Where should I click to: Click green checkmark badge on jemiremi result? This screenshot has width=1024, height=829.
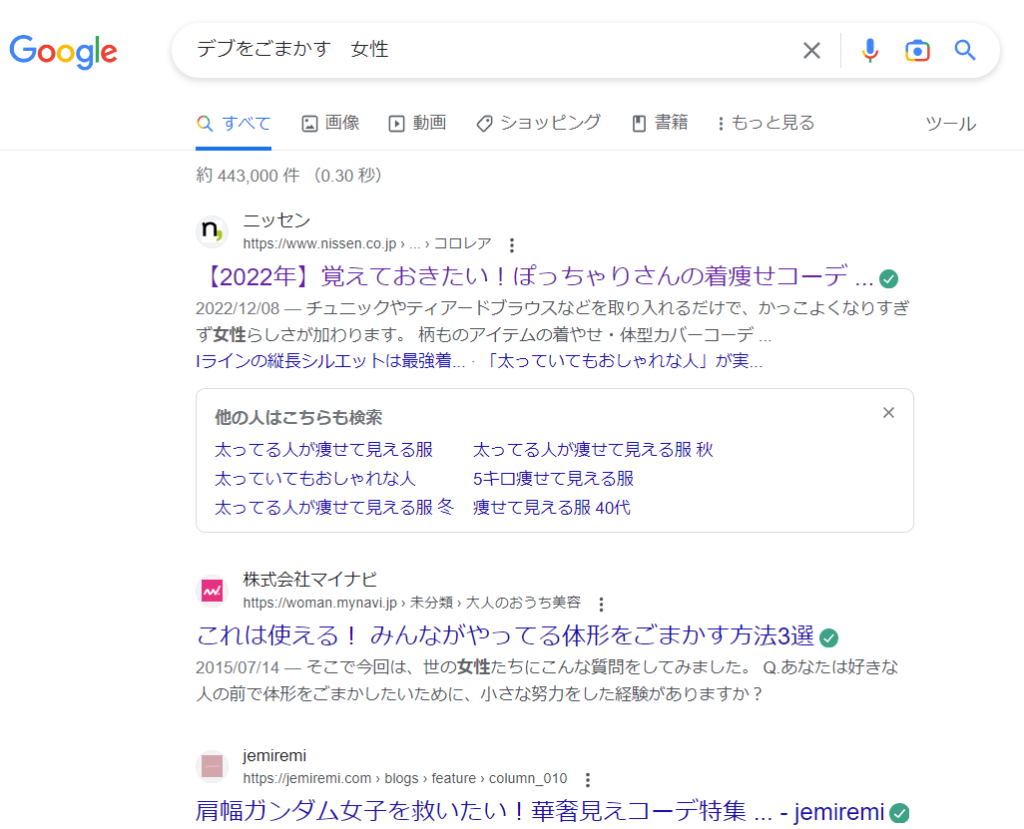(899, 813)
